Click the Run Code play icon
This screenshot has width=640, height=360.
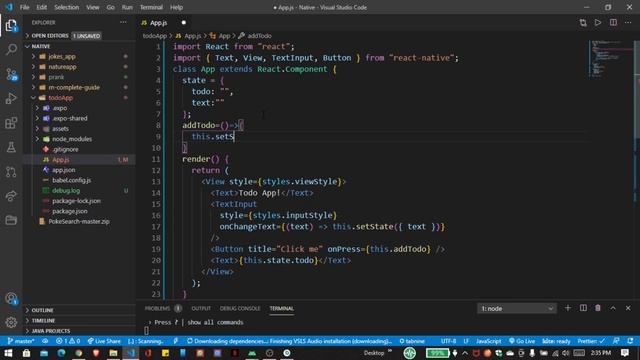pos(598,22)
